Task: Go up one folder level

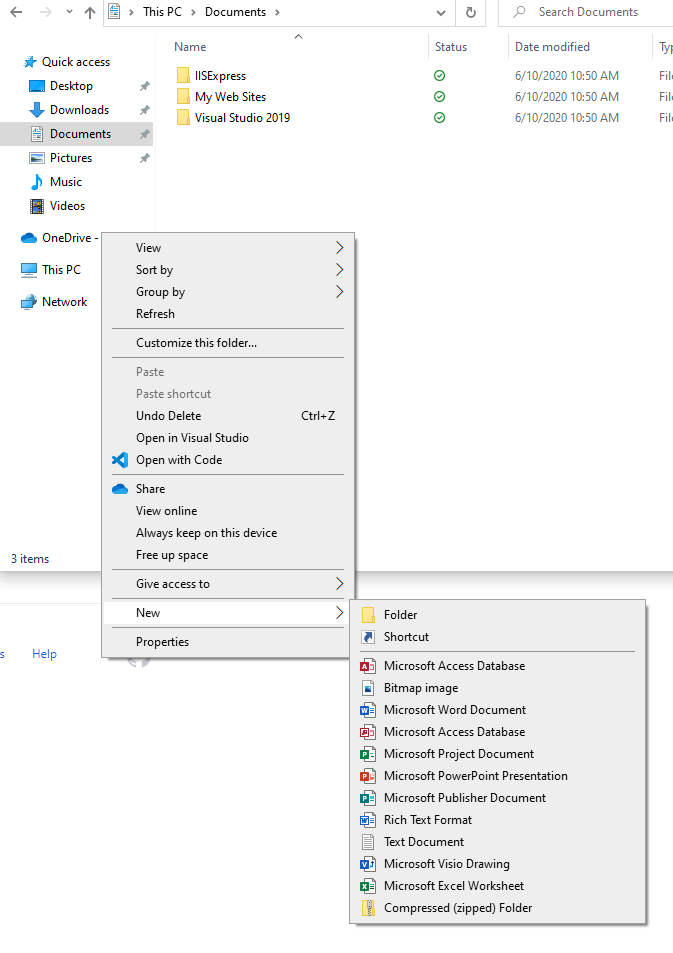Action: 90,12
